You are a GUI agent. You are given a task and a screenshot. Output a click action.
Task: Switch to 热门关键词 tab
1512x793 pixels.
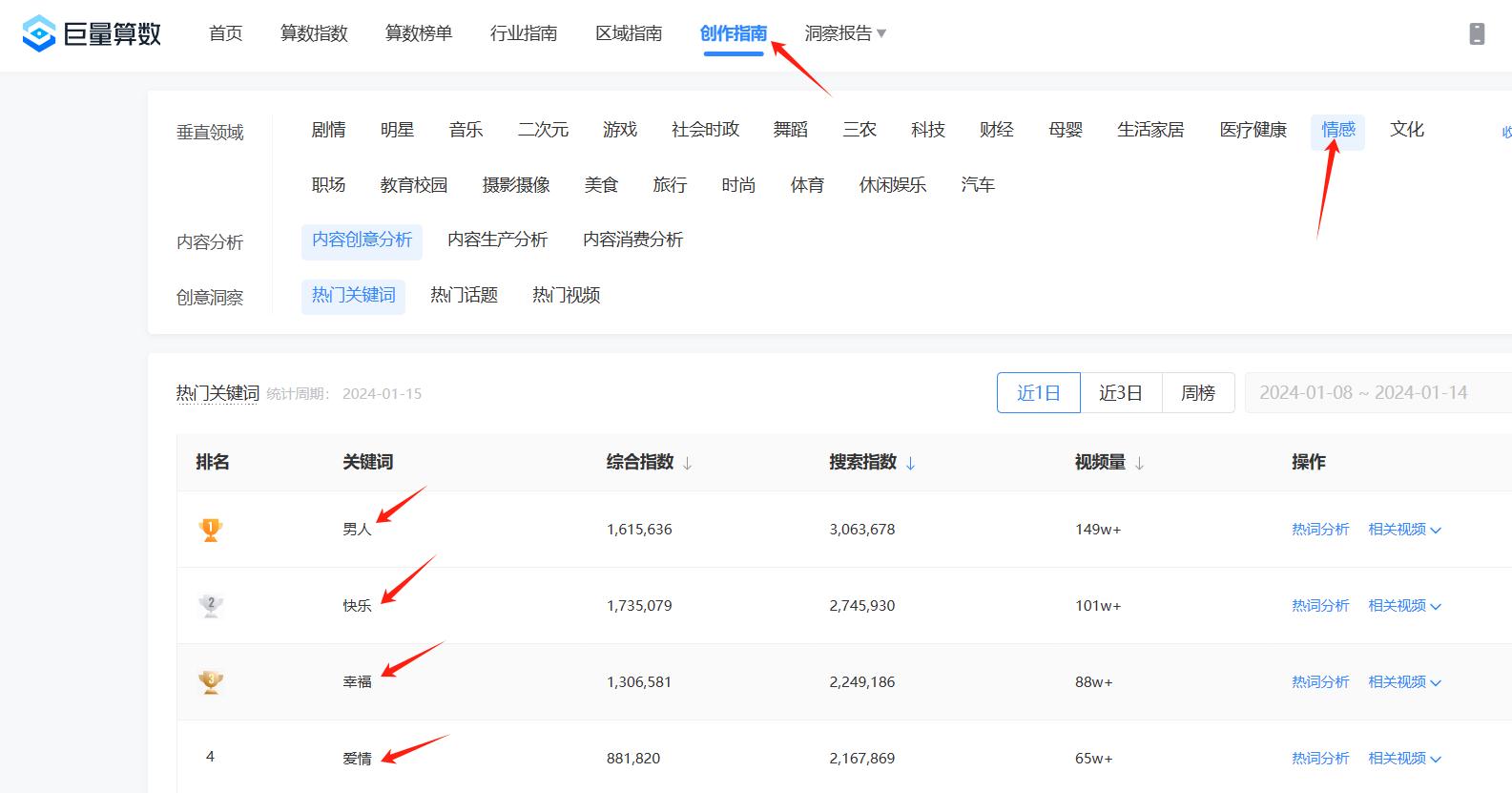pos(353,296)
